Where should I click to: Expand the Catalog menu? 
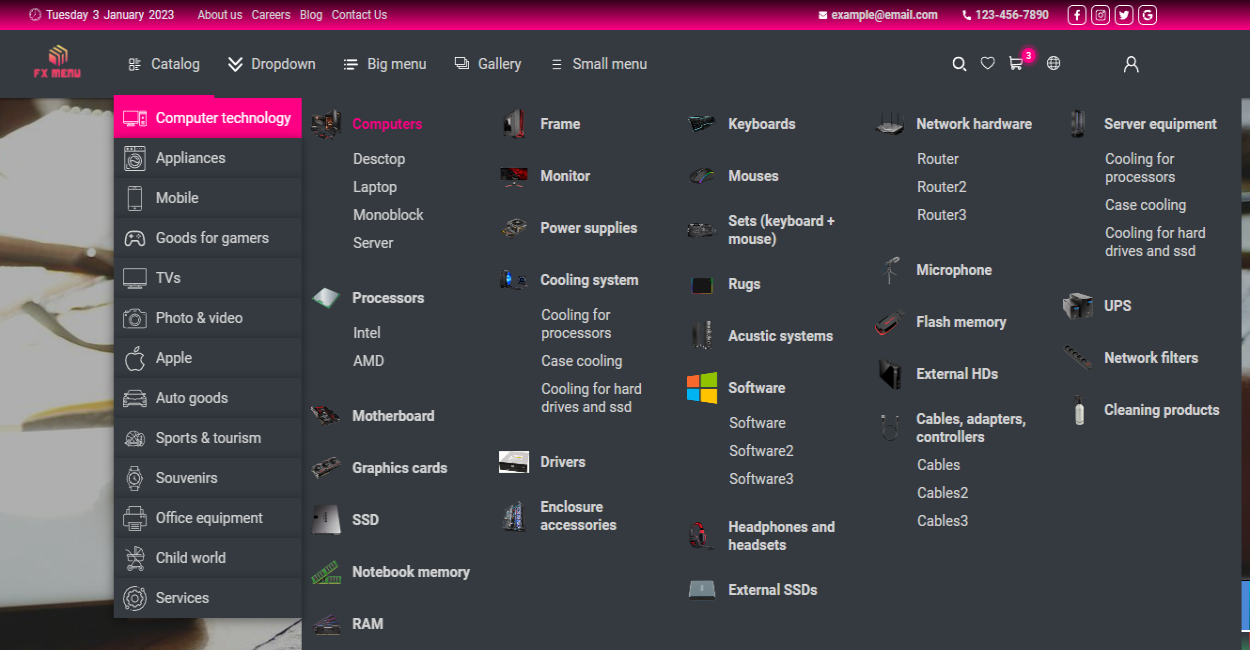(164, 64)
